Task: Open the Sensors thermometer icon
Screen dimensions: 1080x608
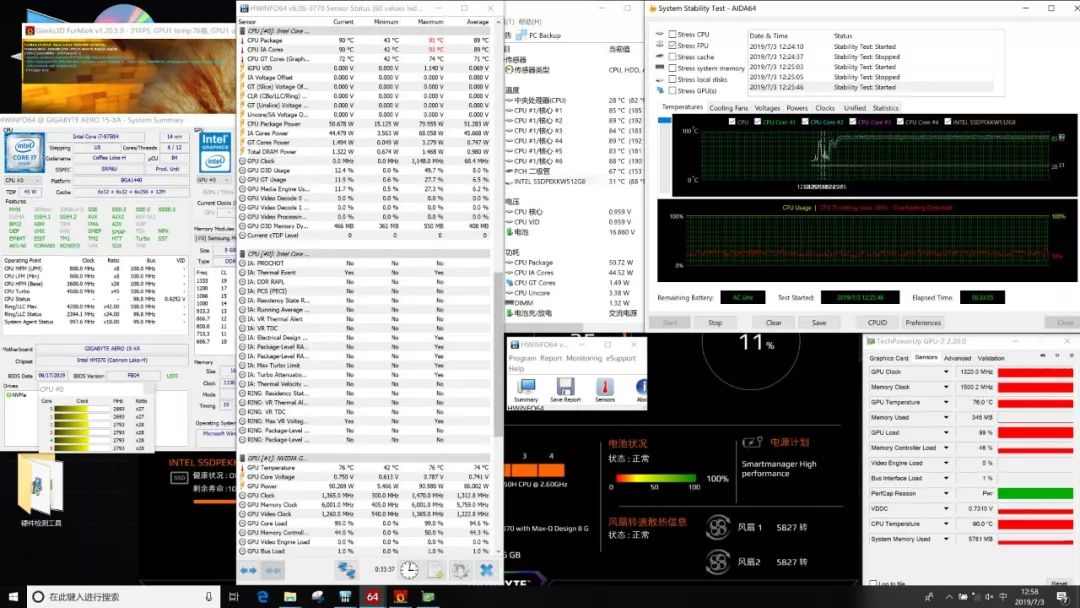Action: 605,388
